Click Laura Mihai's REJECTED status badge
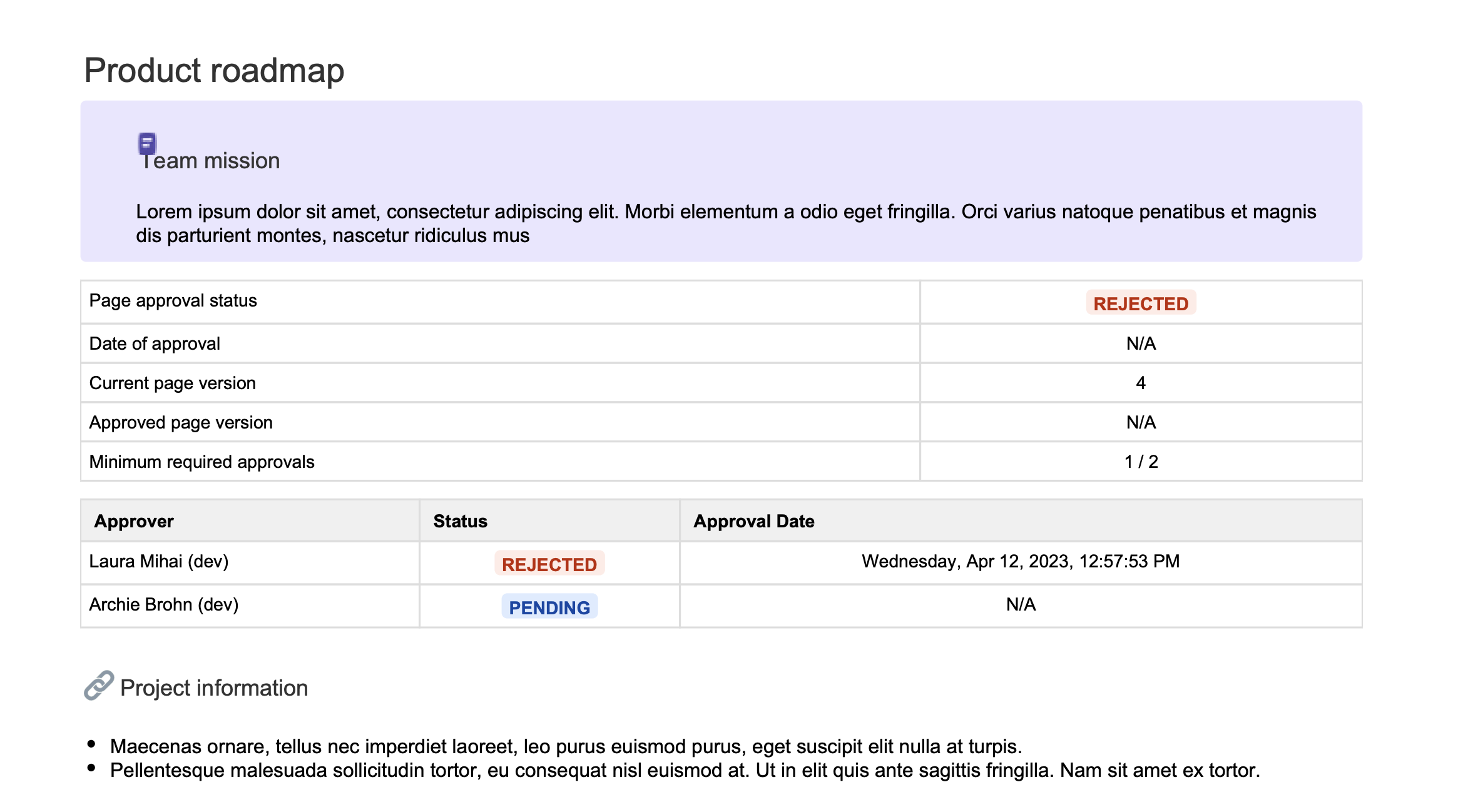This screenshot has height=812, width=1463. pos(549,564)
